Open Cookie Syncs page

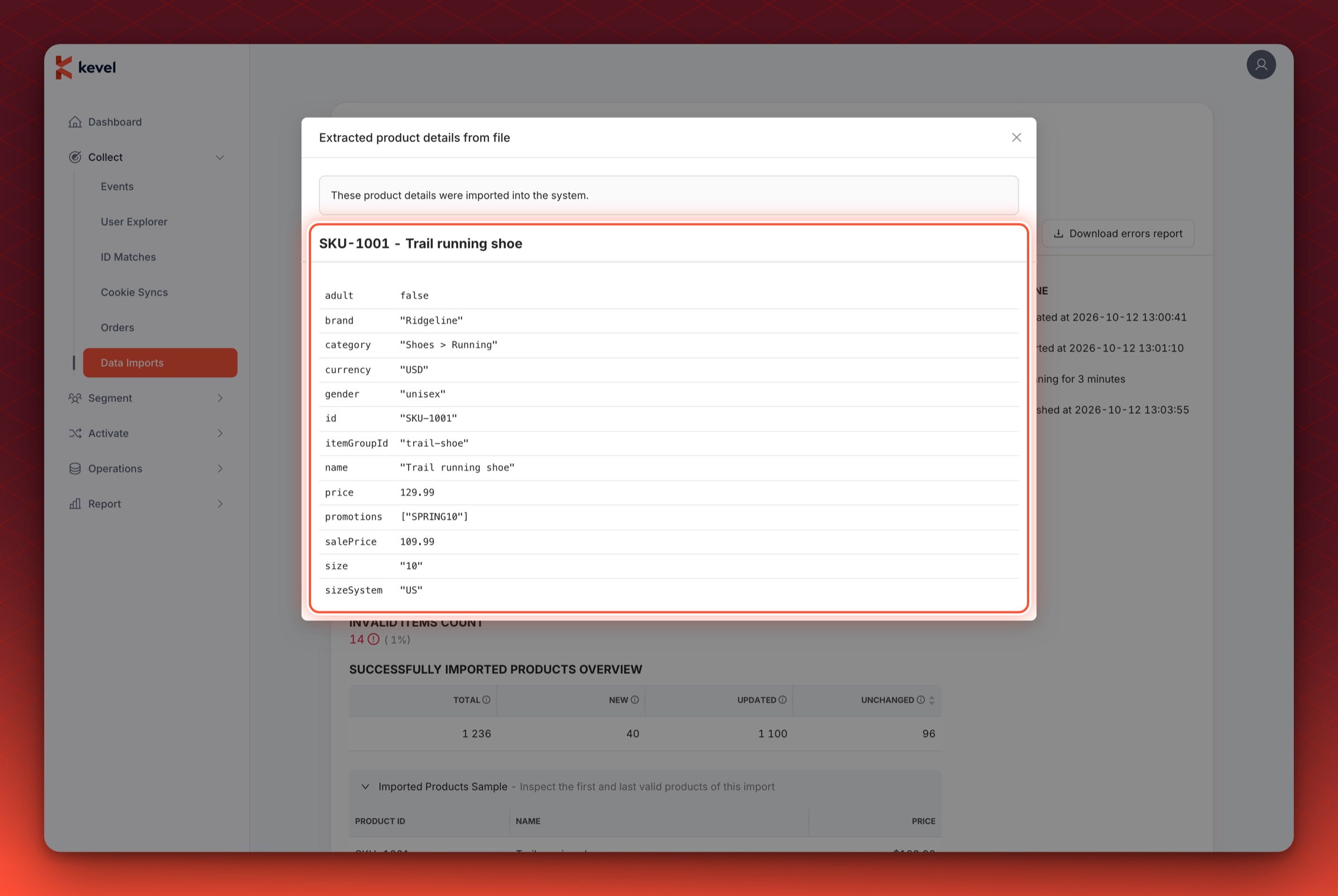[x=134, y=293]
